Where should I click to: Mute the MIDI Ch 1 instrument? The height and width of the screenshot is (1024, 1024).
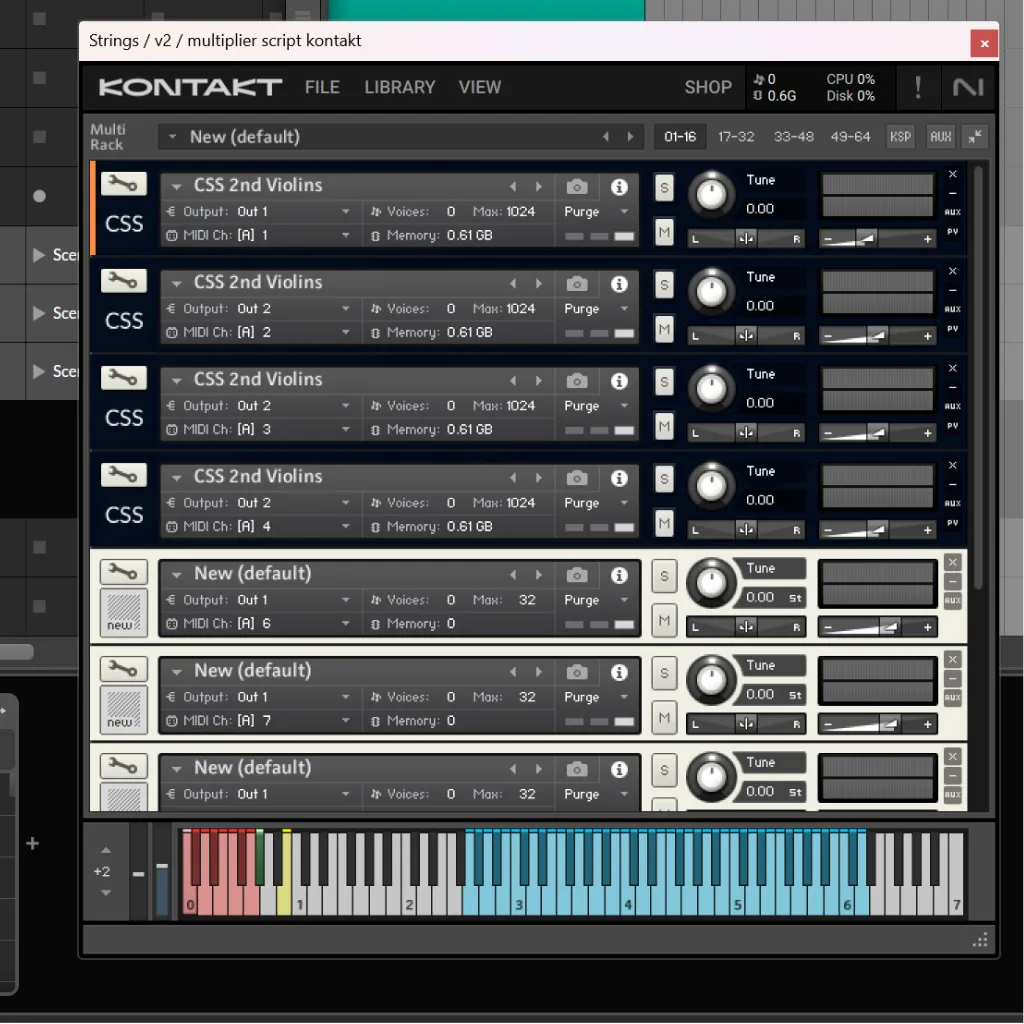click(664, 232)
